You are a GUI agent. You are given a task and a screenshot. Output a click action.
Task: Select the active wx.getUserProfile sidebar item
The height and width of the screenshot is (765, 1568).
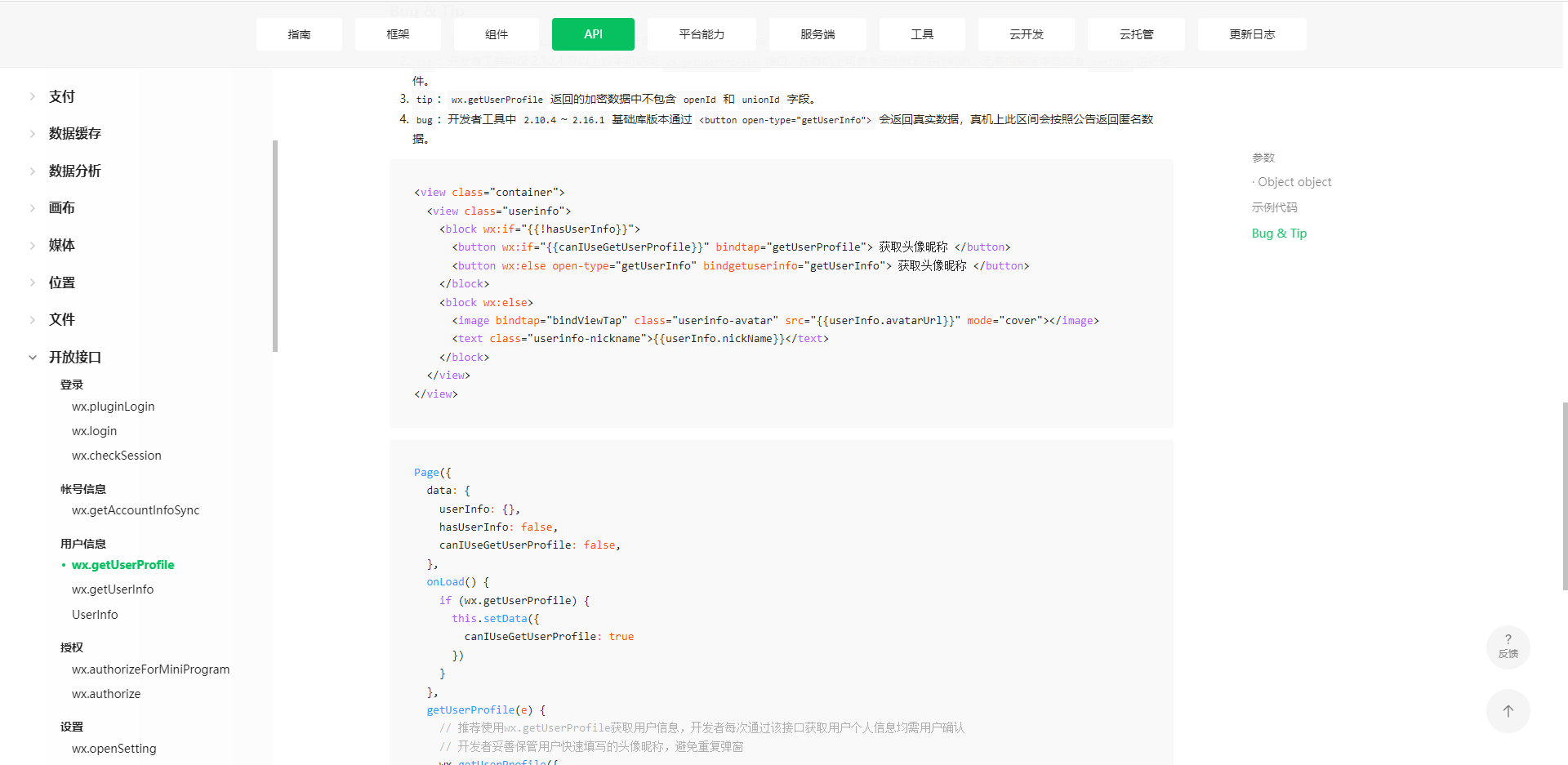pyautogui.click(x=122, y=565)
